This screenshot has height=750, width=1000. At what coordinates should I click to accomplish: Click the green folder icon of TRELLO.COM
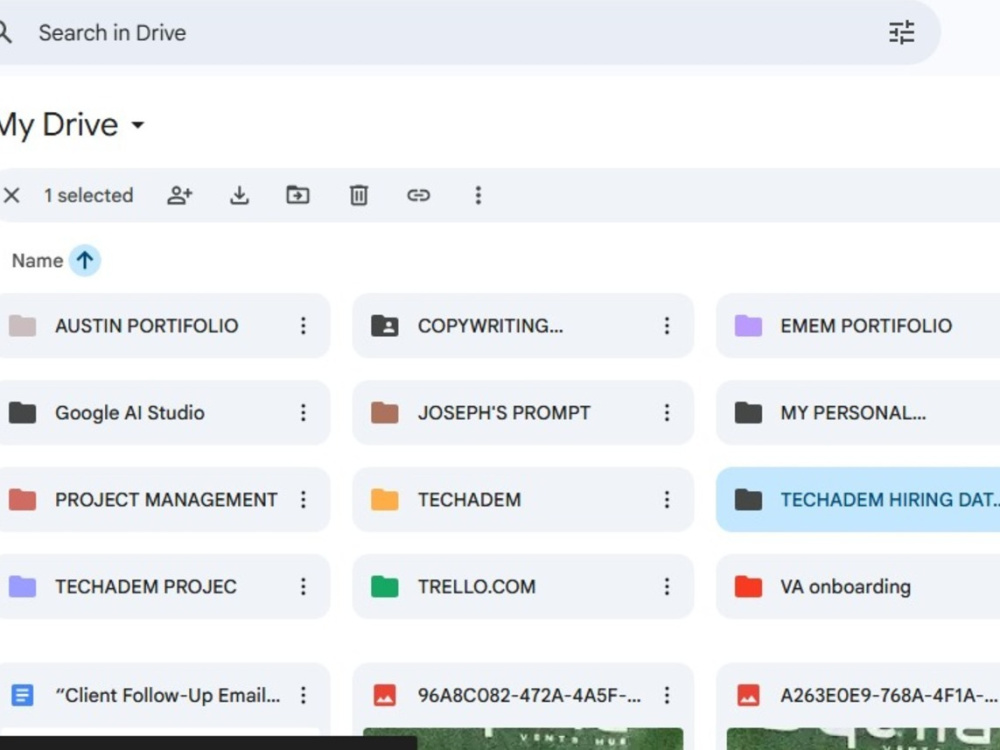(x=385, y=586)
